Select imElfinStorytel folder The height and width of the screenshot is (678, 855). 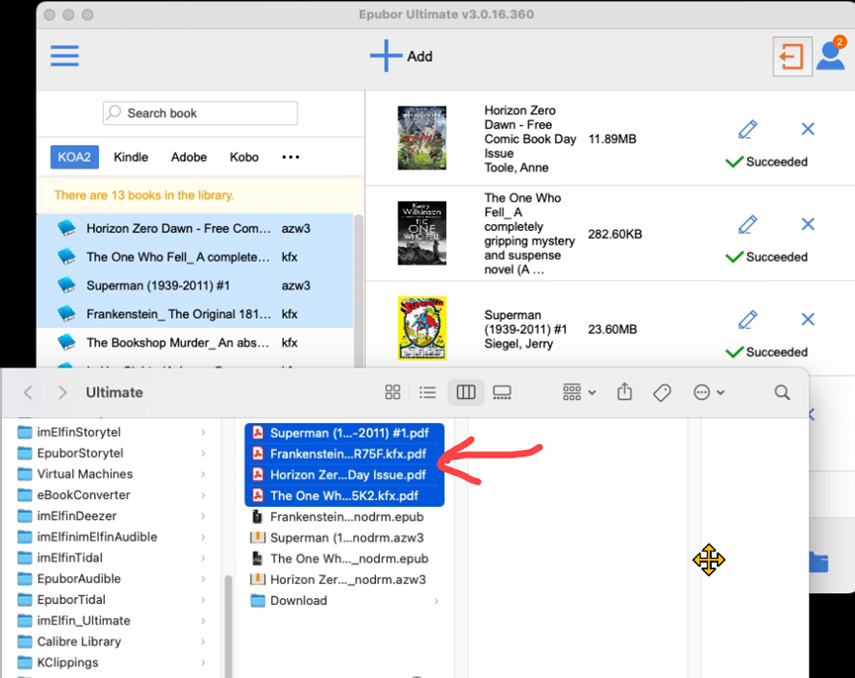pos(112,432)
